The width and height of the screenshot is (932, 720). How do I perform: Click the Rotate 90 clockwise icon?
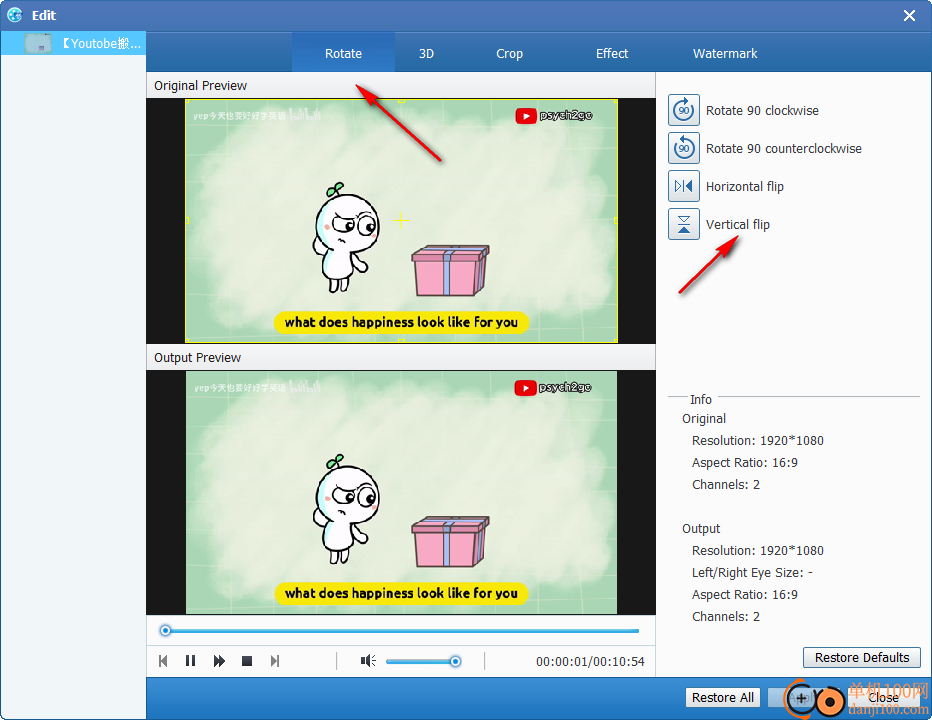[684, 111]
